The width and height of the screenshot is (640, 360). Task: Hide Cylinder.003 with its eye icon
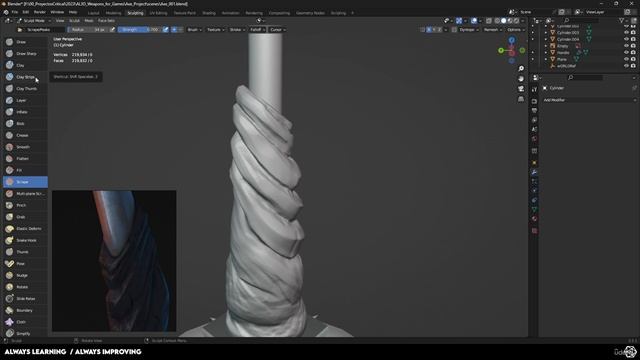click(x=626, y=33)
